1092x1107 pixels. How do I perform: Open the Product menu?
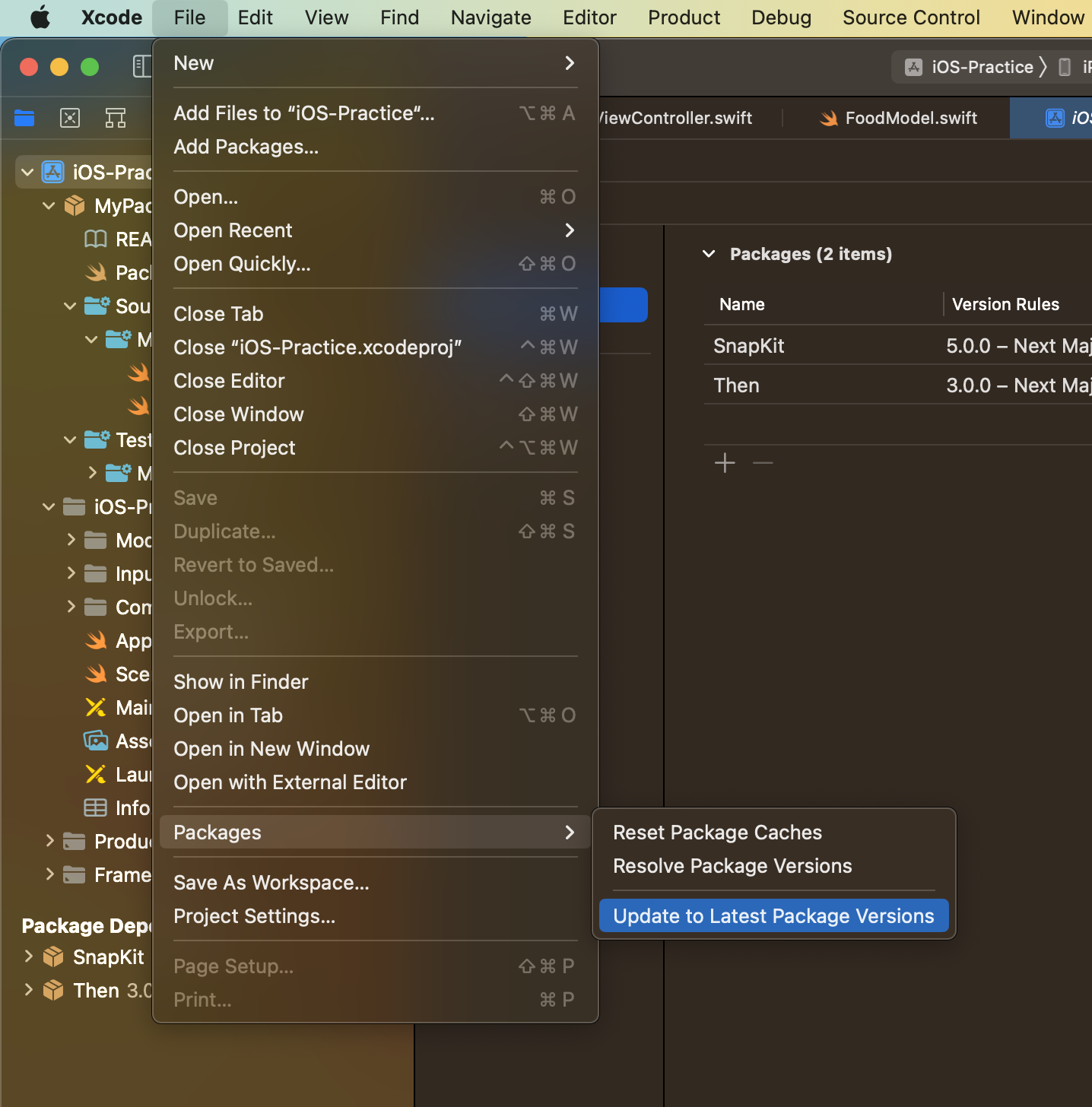(x=684, y=17)
